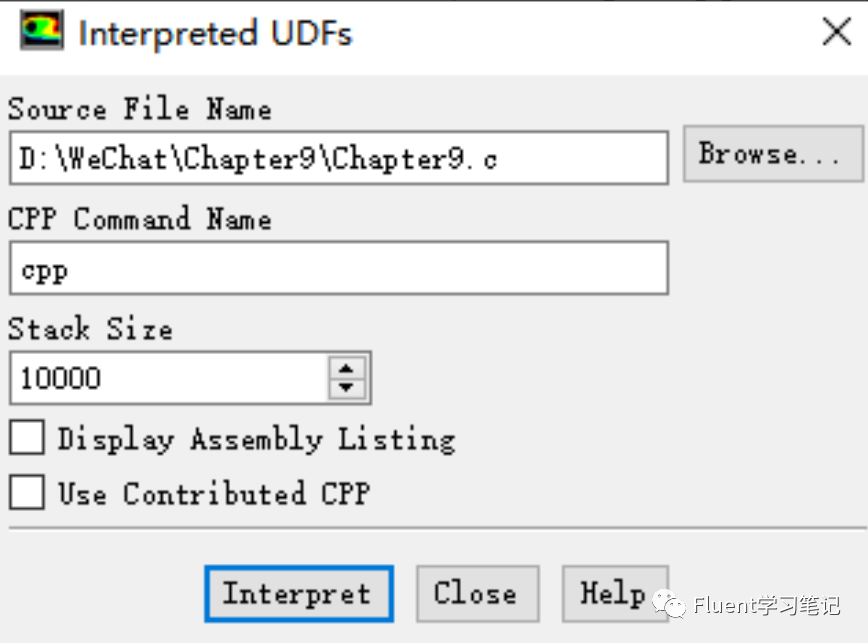Interpret the UDF source file
The height and width of the screenshot is (643, 868).
click(297, 593)
